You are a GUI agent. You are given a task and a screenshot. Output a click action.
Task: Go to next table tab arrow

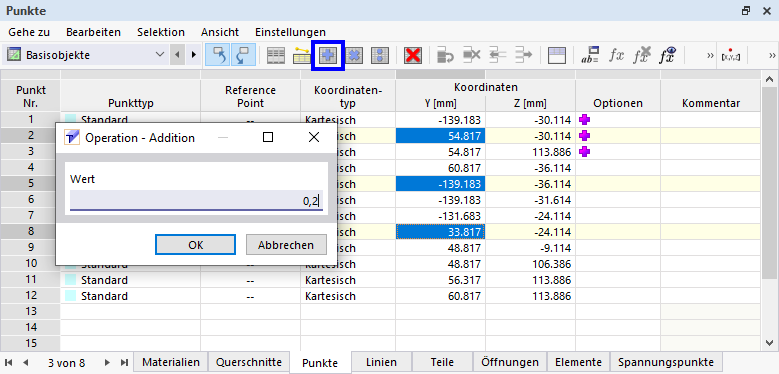107,363
